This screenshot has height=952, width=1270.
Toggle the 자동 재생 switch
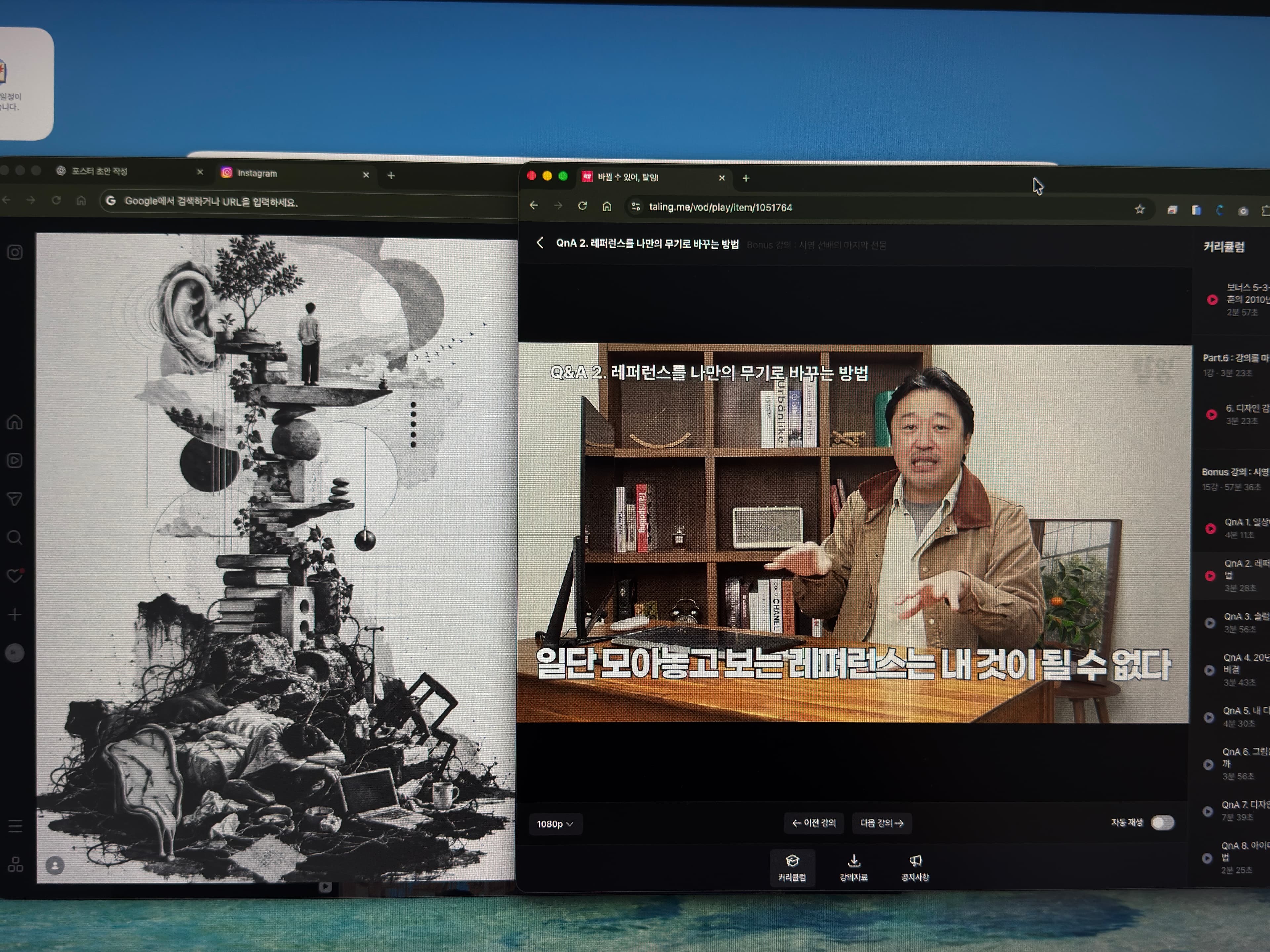[1163, 822]
